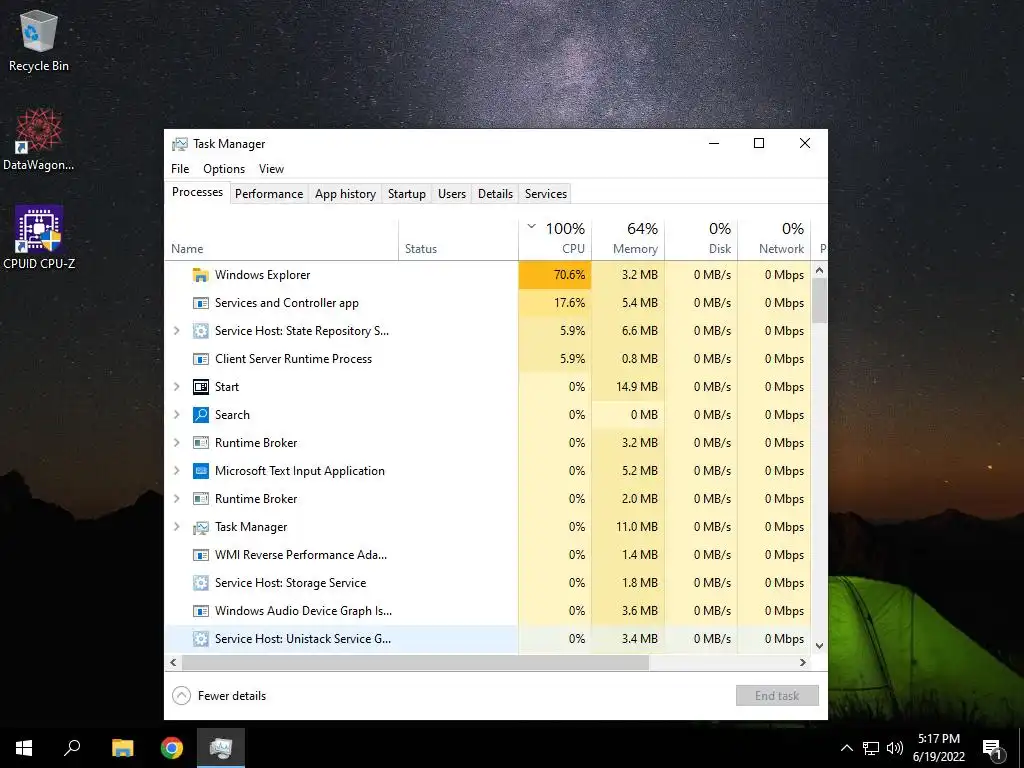Sort processes by the Network column
The image size is (1024, 768).
774,239
